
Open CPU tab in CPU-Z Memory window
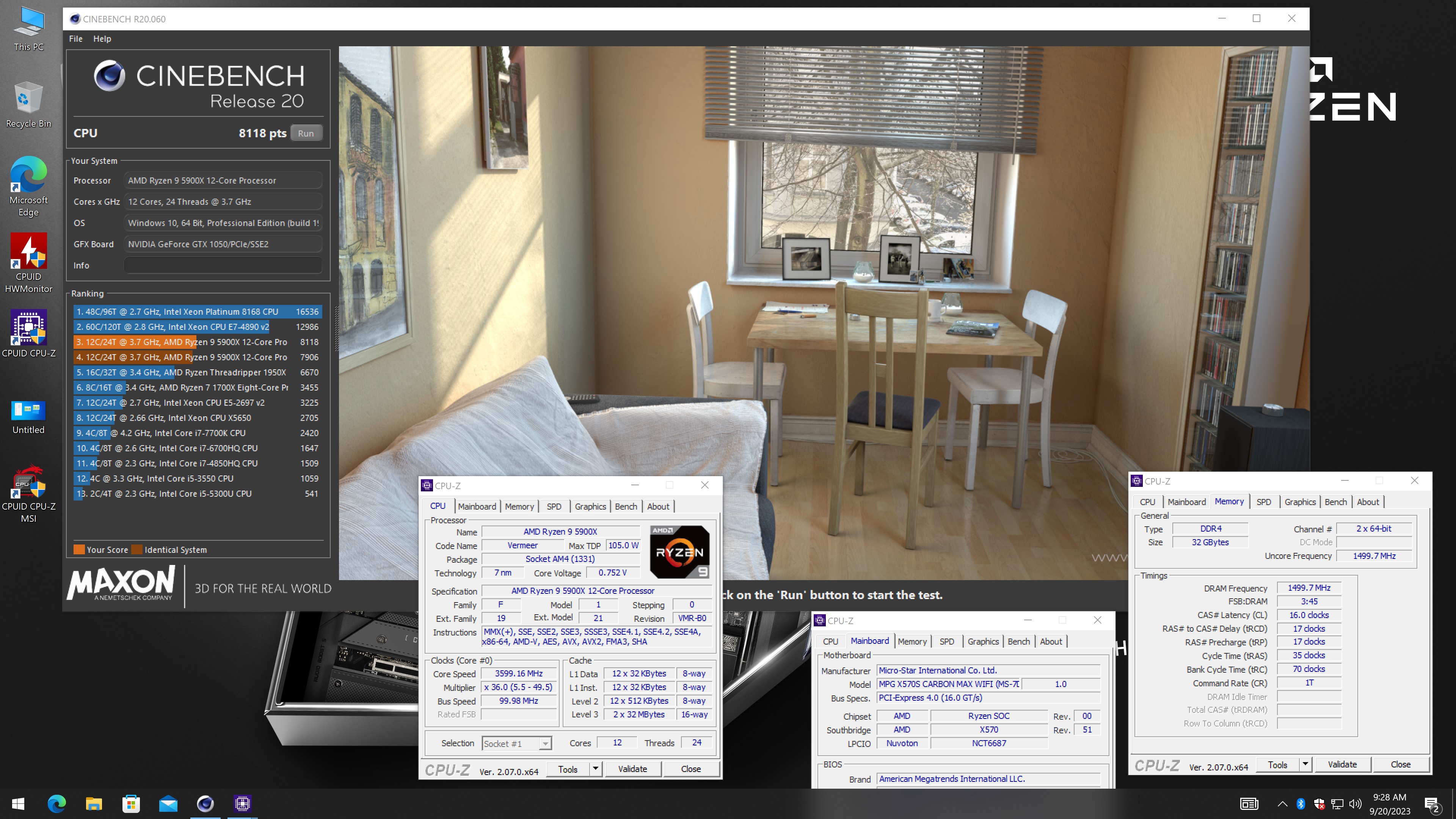pyautogui.click(x=1147, y=502)
